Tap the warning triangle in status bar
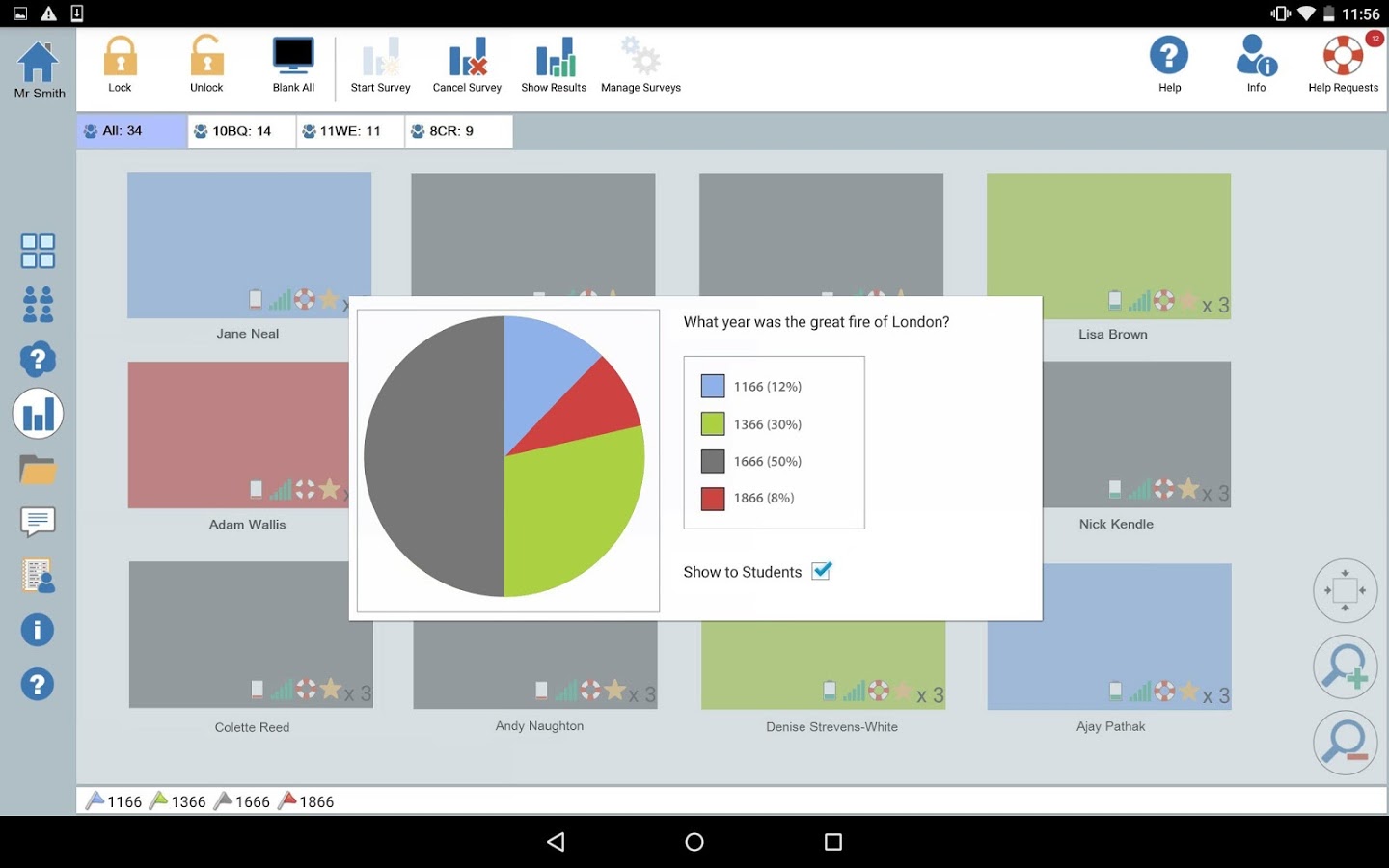 coord(48,14)
